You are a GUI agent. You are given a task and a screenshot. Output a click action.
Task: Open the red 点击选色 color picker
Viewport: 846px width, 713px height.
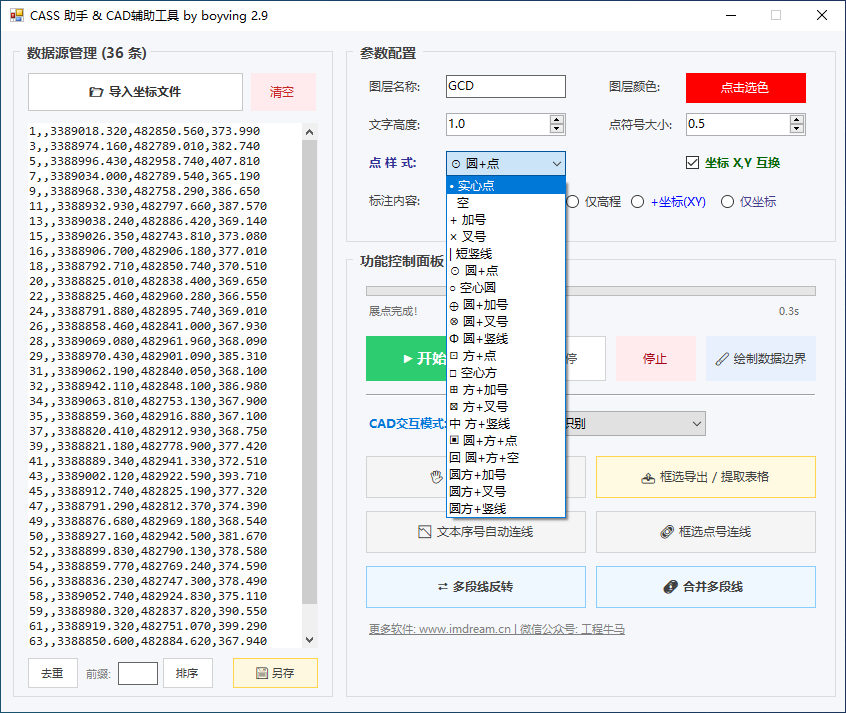[745, 87]
